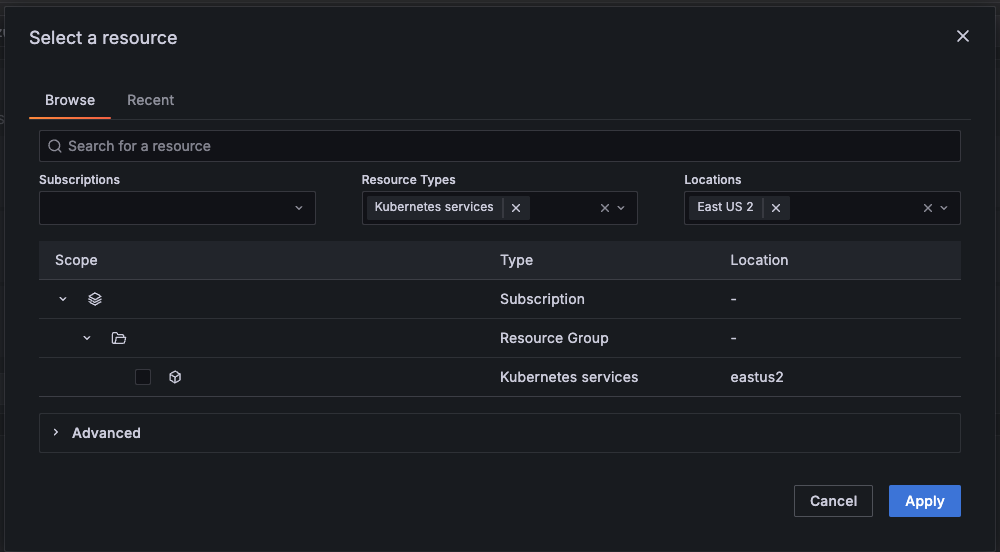Collapse the Resource Group row
The image size is (1000, 552).
point(87,338)
